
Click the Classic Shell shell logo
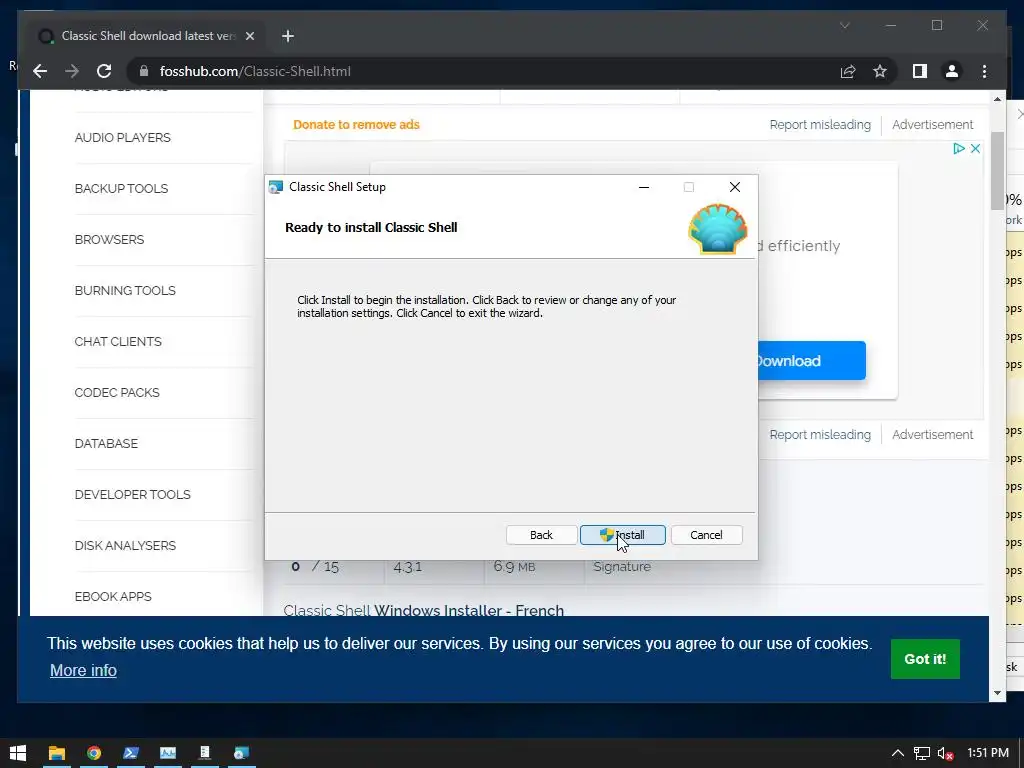pyautogui.click(x=718, y=229)
